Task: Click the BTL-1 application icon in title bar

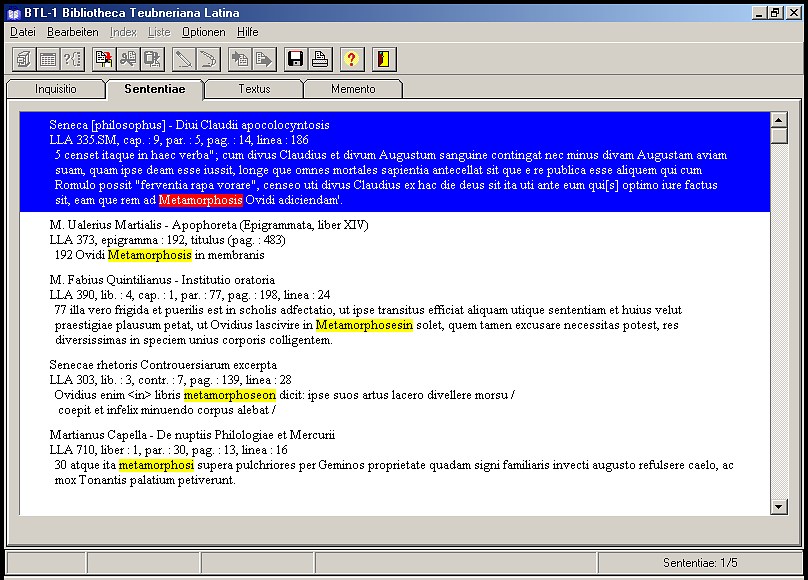Action: click(14, 13)
